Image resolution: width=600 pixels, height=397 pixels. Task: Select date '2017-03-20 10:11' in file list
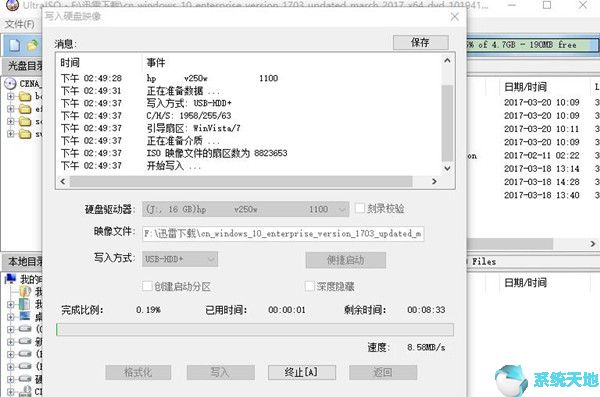click(541, 129)
